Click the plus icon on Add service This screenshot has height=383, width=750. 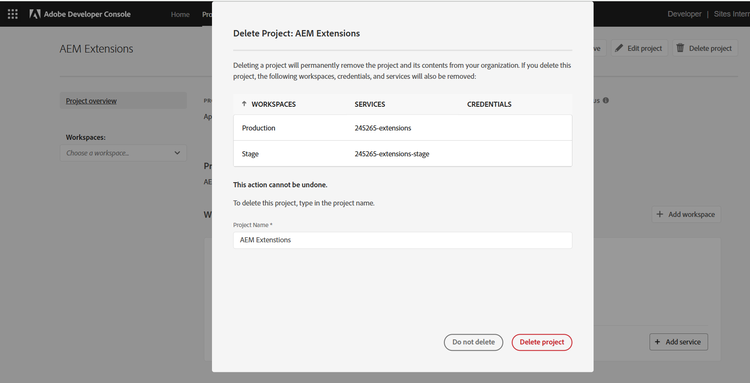pos(657,342)
